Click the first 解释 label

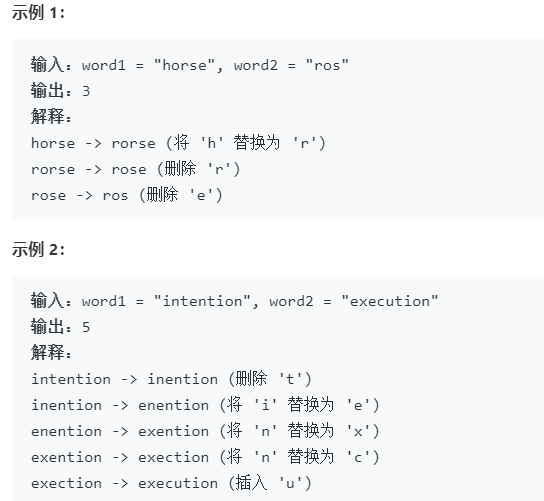click(51, 117)
